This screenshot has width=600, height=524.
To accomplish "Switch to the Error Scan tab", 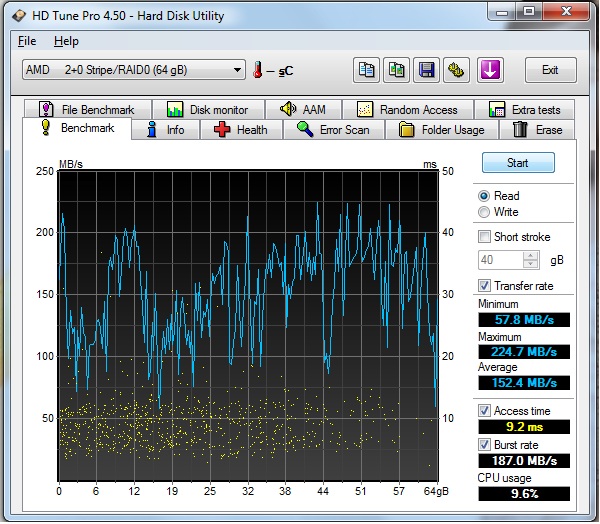I will coord(334,130).
